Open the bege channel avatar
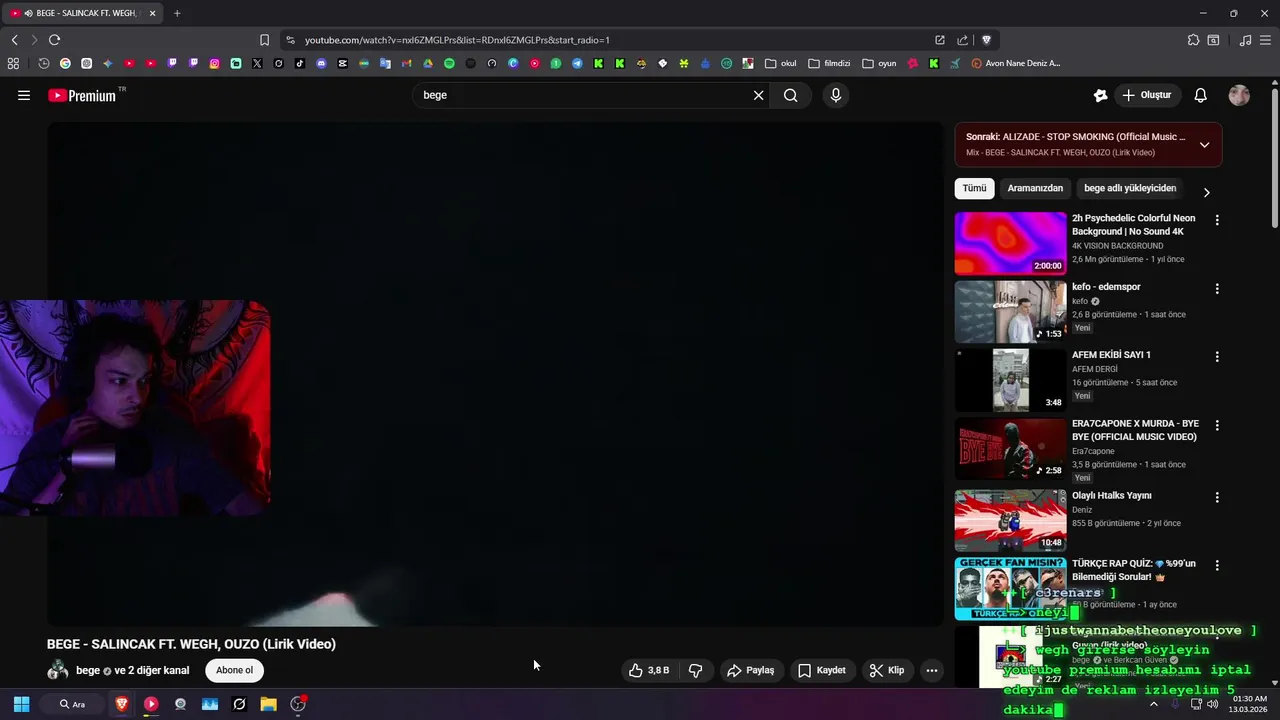This screenshot has height=720, width=1280. tap(58, 670)
